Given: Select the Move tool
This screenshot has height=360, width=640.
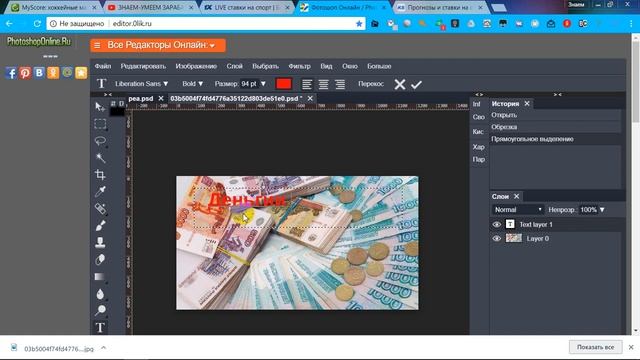Looking at the screenshot, I should (100, 107).
